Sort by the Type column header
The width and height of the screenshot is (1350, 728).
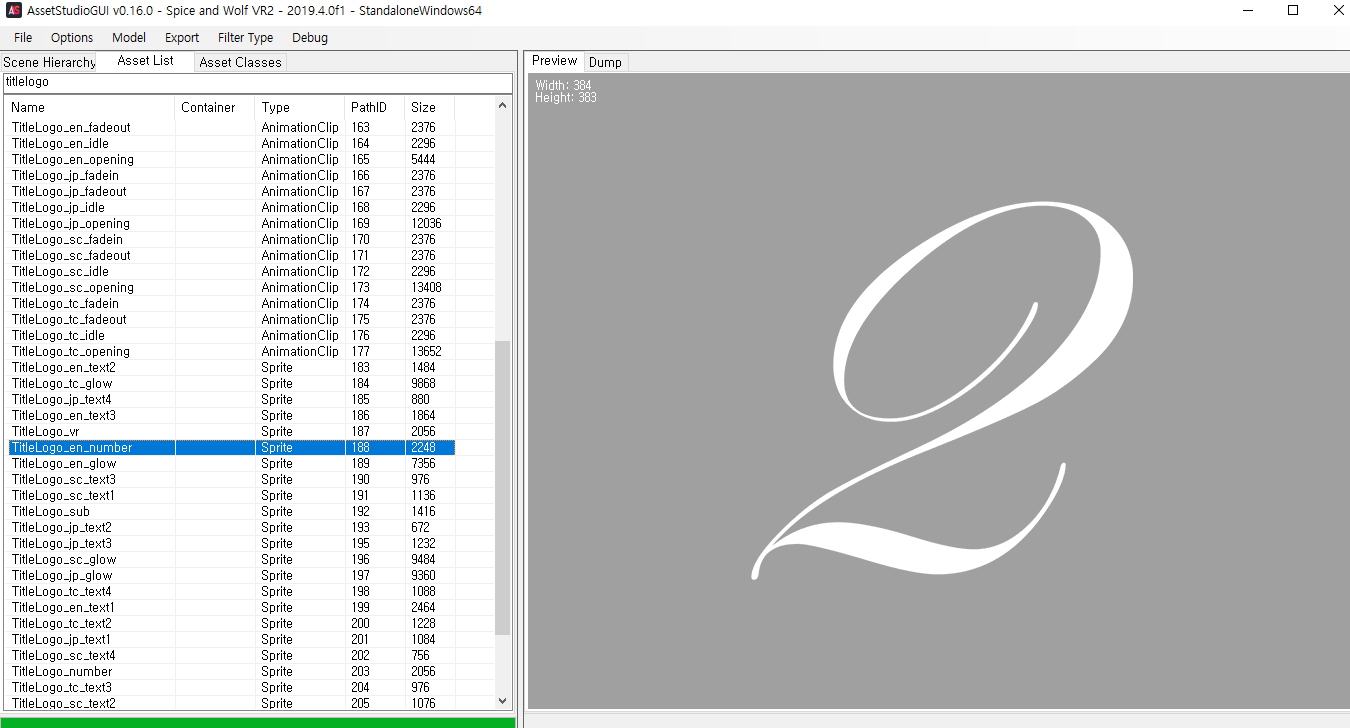[300, 107]
